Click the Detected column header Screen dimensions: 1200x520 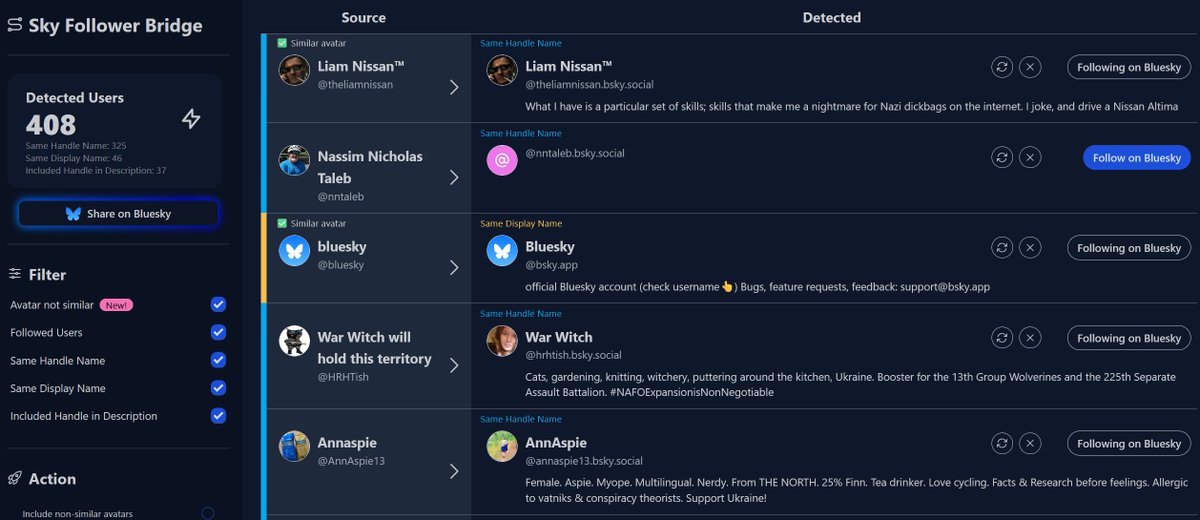[x=831, y=17]
